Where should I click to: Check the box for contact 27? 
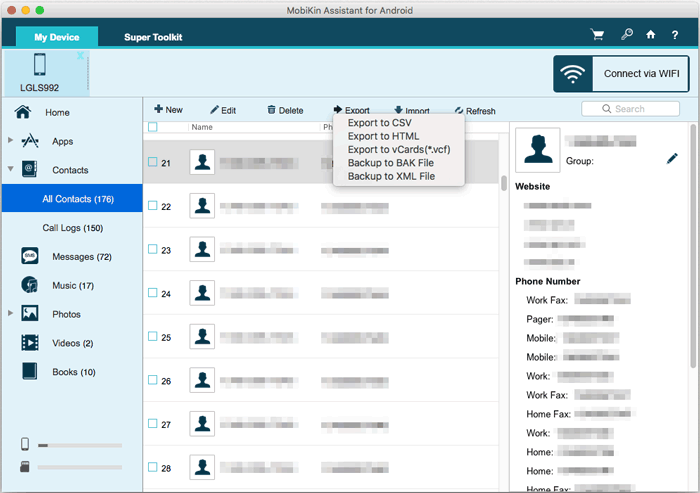click(153, 423)
